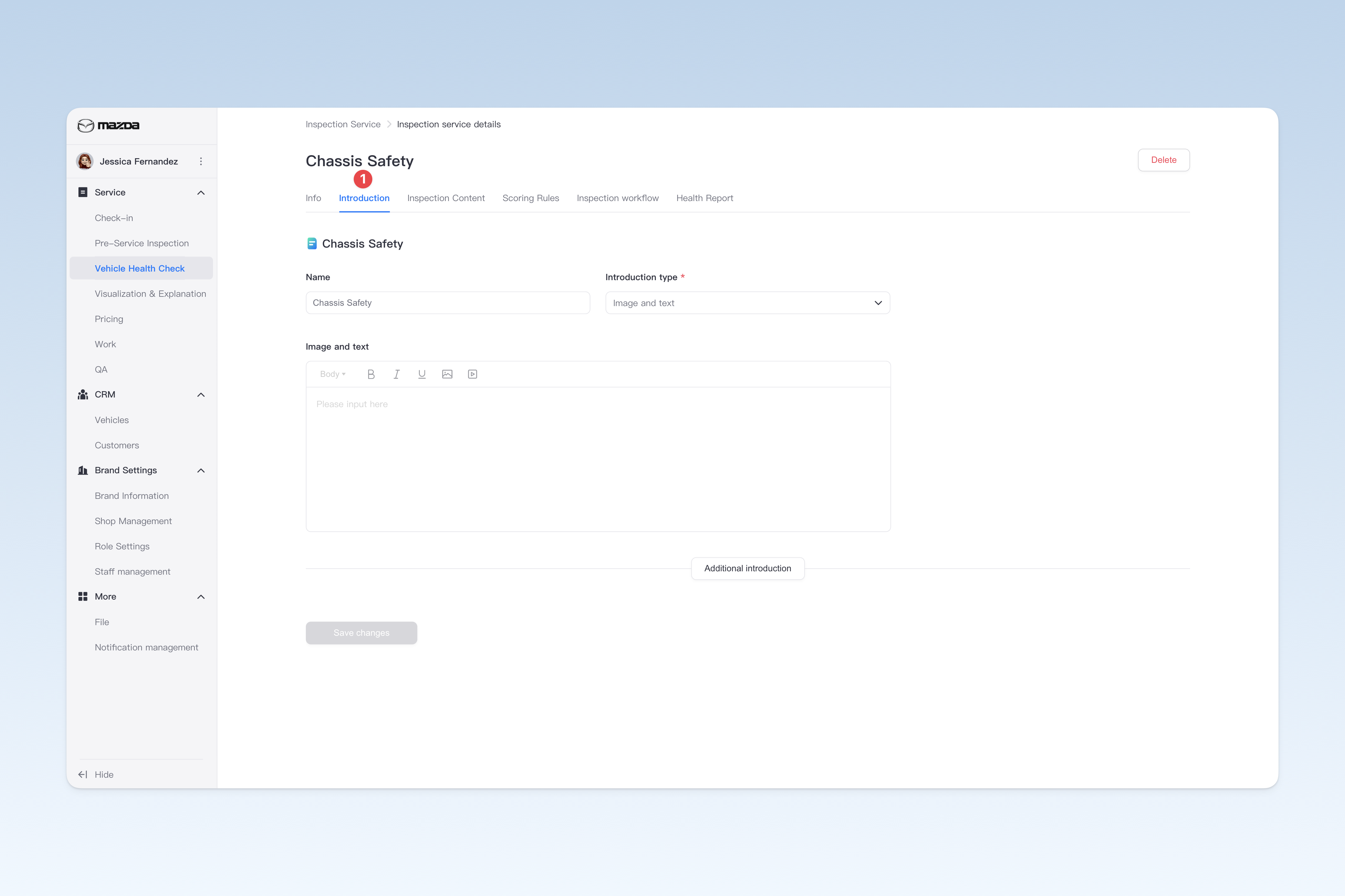Click the Hide sidebar arrow icon
Screen dimensions: 1345x896
83,775
